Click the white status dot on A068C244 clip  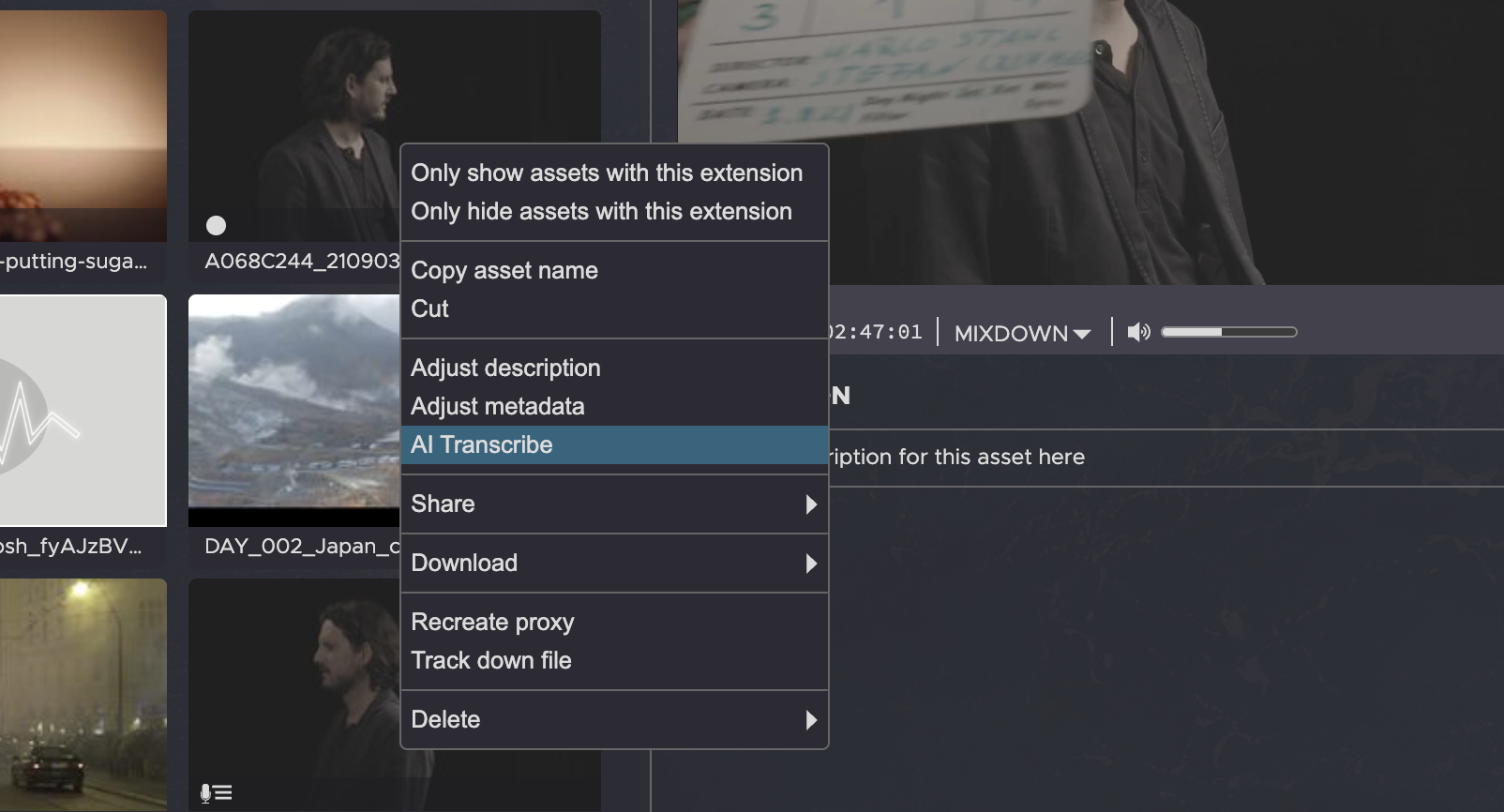pyautogui.click(x=216, y=225)
